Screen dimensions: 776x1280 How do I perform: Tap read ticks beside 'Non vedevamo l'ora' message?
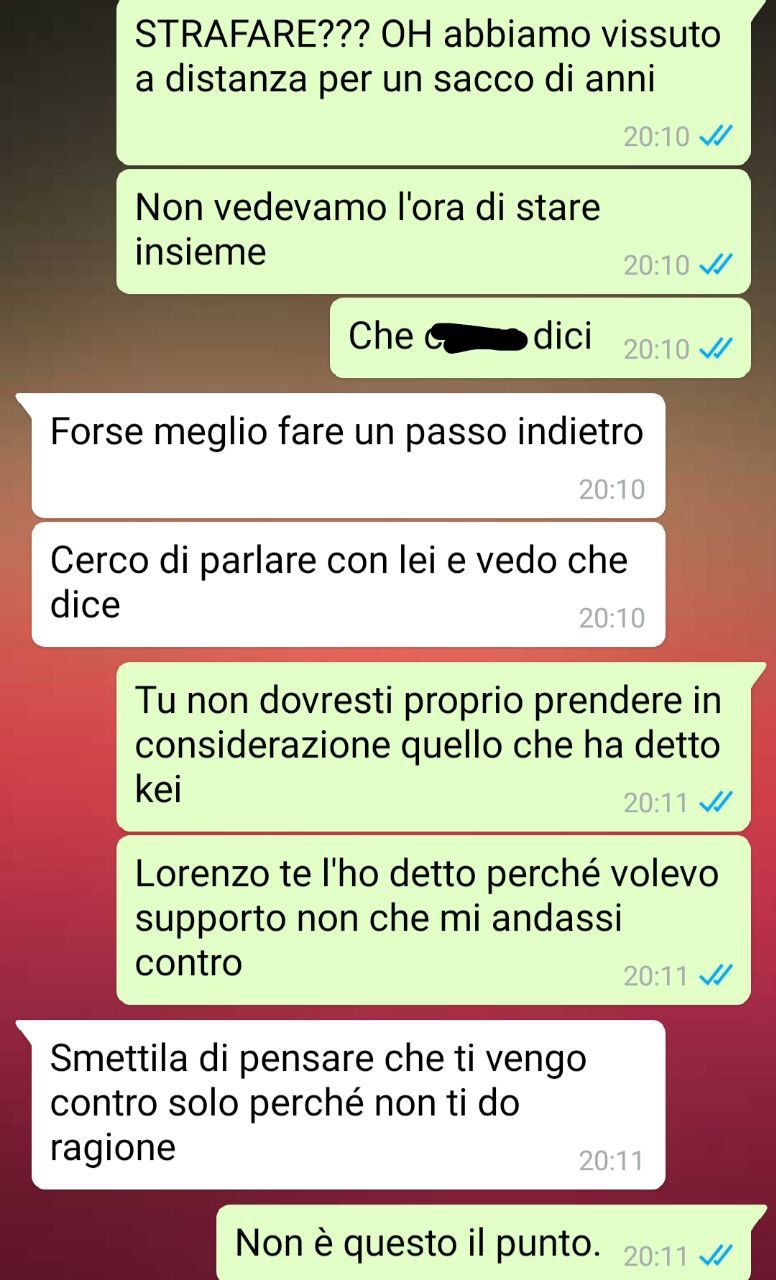click(717, 265)
